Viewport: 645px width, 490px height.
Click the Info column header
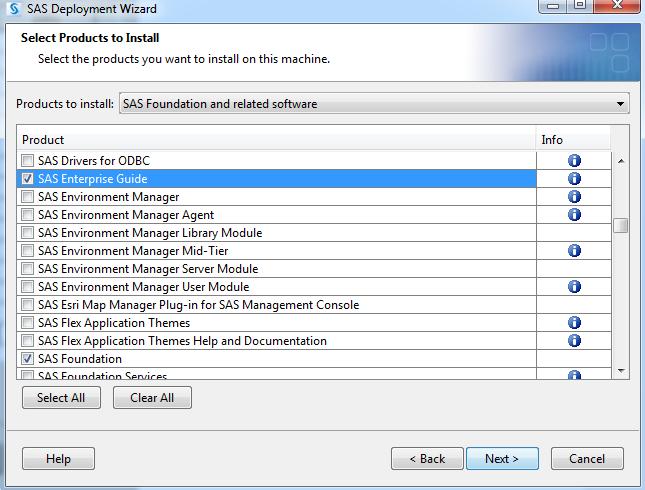click(x=574, y=139)
